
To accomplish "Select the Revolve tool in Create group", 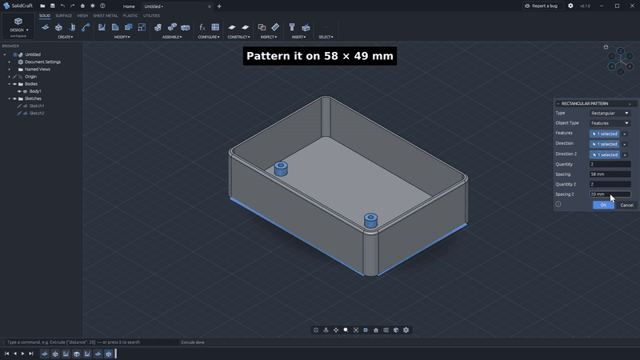I will point(72,27).
